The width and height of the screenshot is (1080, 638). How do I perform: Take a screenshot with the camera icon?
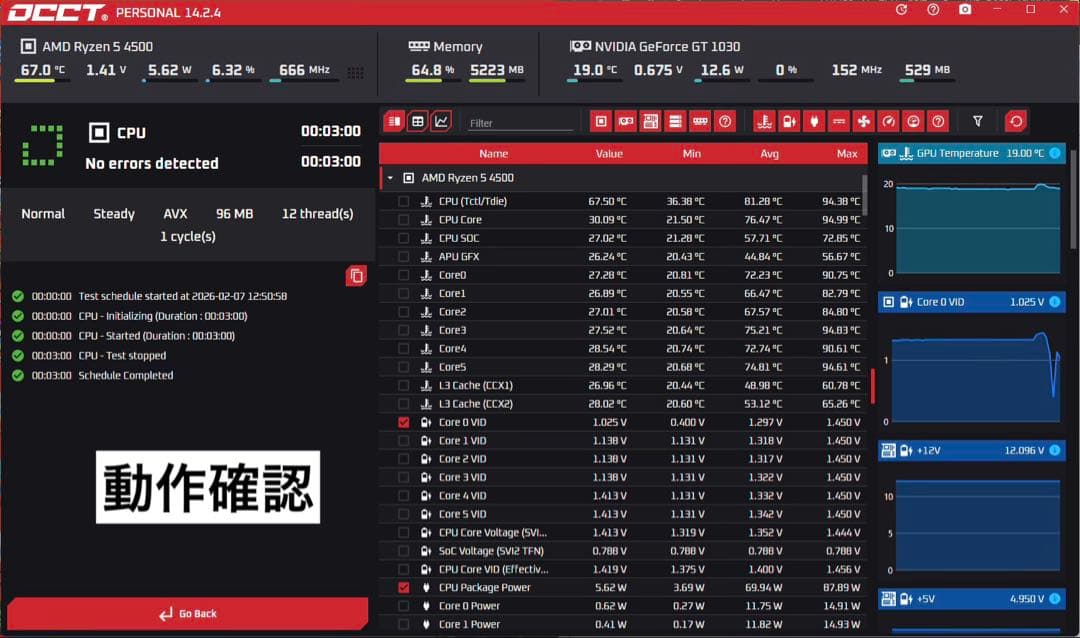(x=965, y=10)
